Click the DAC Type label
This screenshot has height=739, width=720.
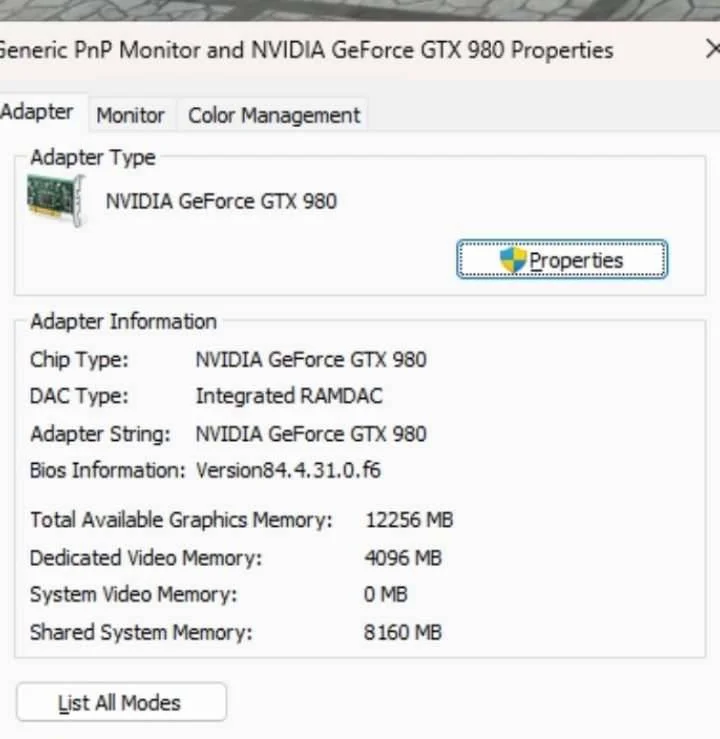pos(79,396)
